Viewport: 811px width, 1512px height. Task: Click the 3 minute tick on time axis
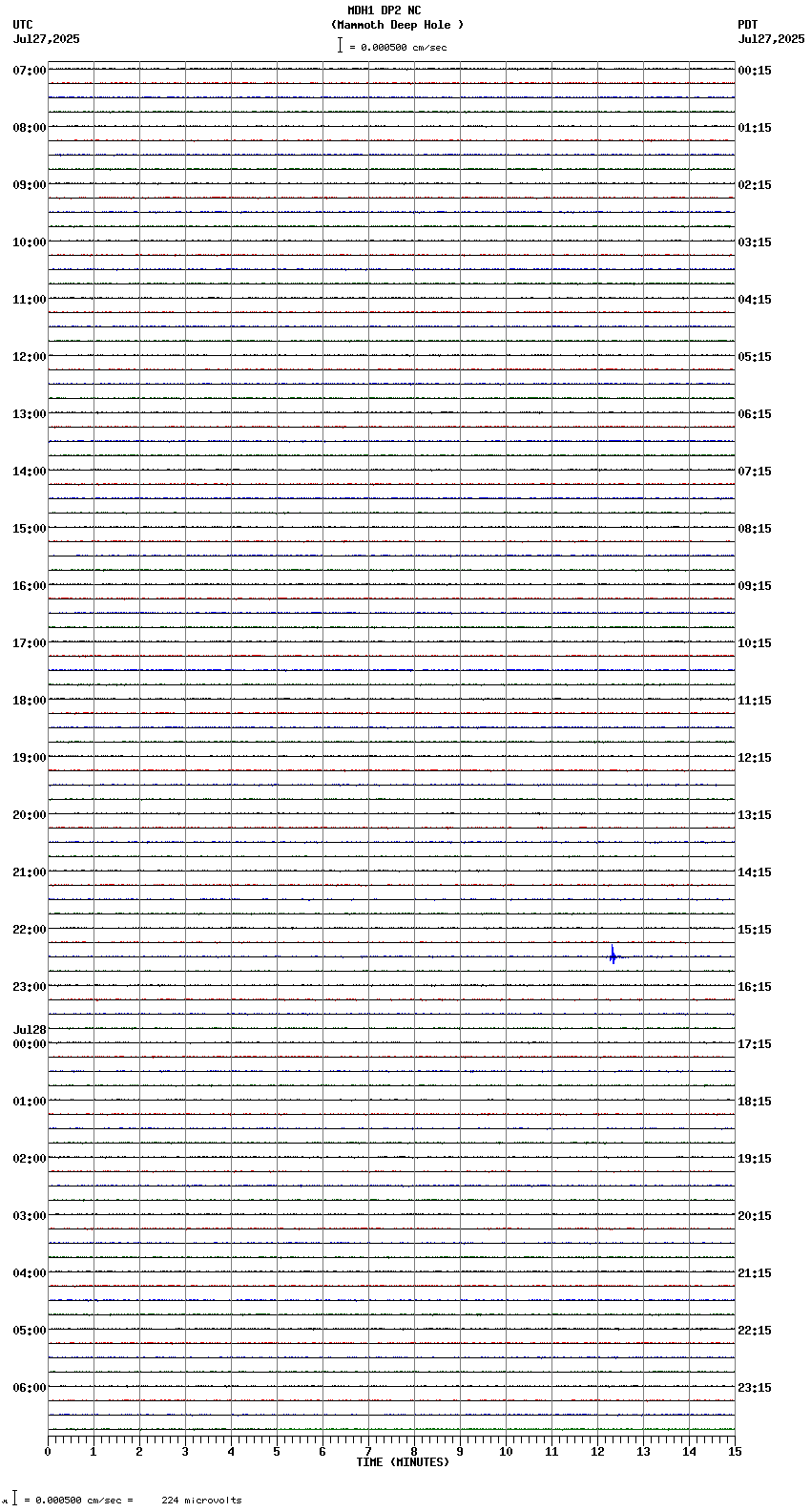[x=185, y=1452]
